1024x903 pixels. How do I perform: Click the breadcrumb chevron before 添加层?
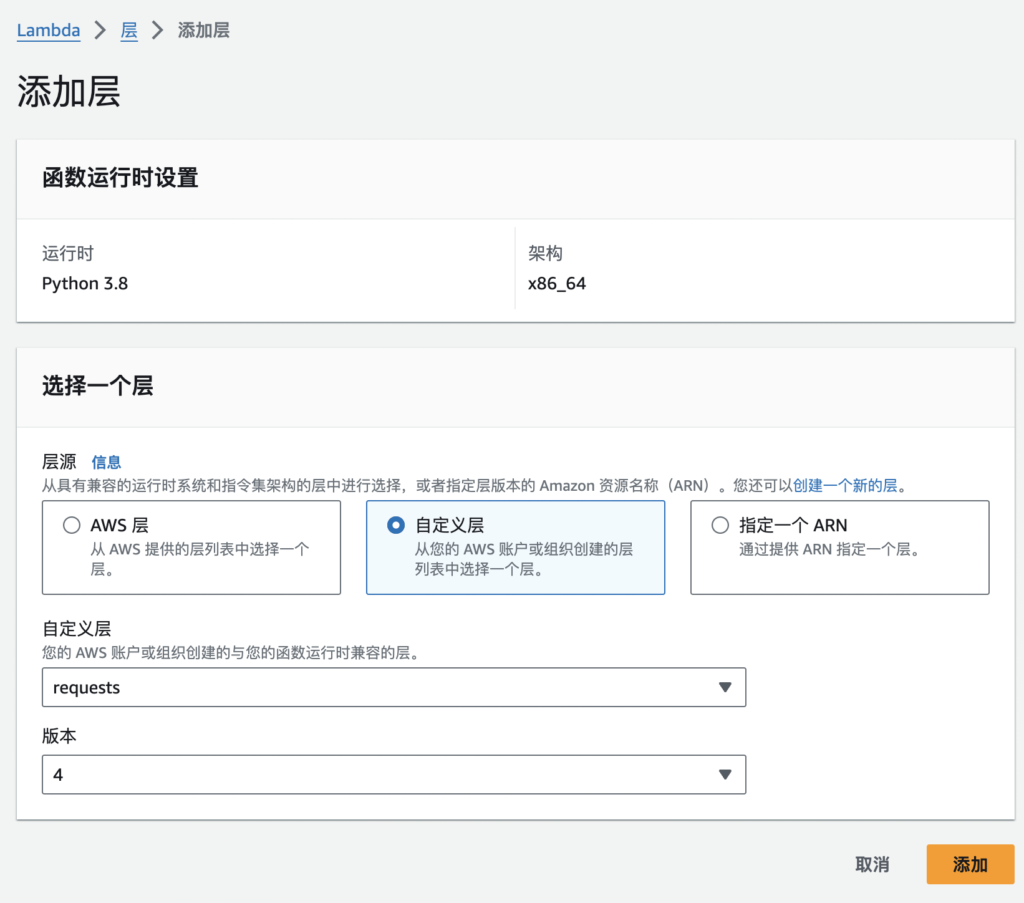point(157,31)
